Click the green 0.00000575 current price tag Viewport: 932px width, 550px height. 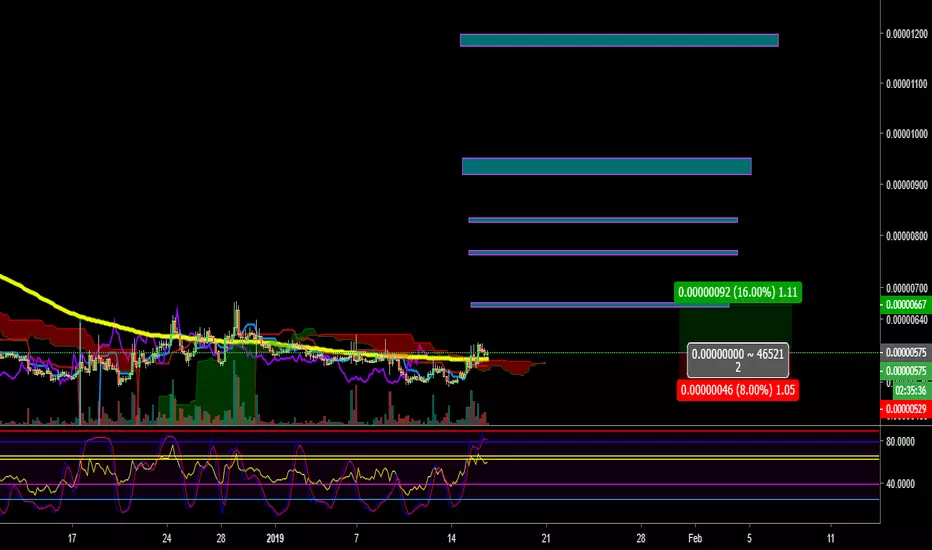(906, 371)
